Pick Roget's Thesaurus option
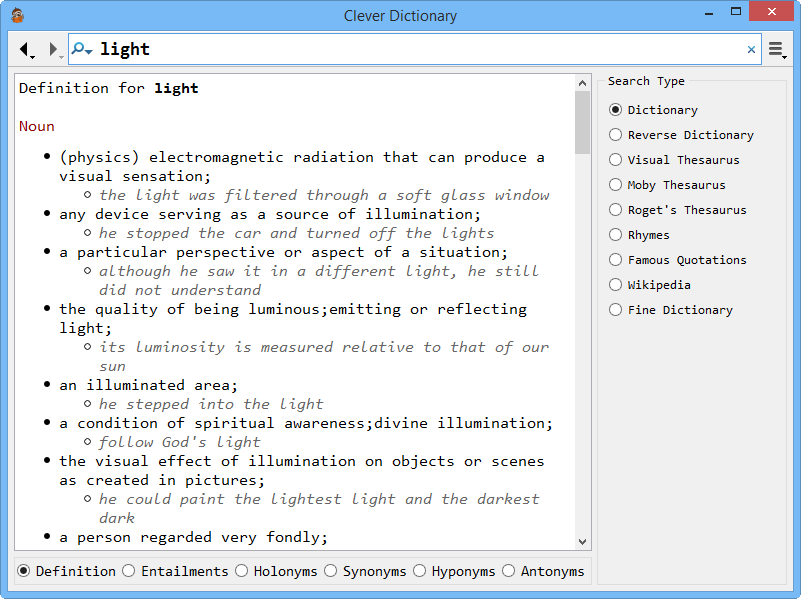801x599 pixels. [678, 210]
